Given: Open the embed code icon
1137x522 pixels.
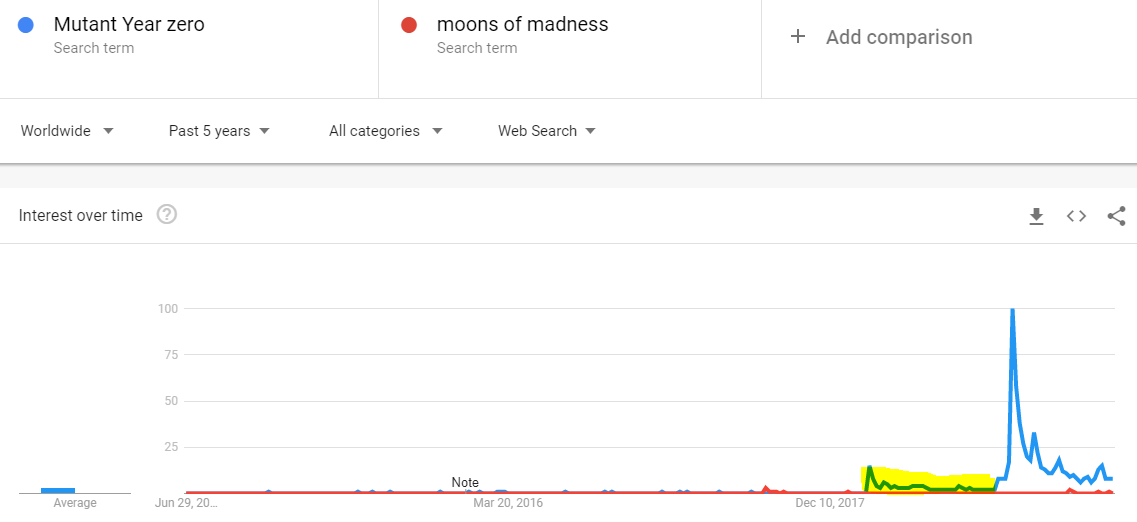Looking at the screenshot, I should (x=1076, y=216).
